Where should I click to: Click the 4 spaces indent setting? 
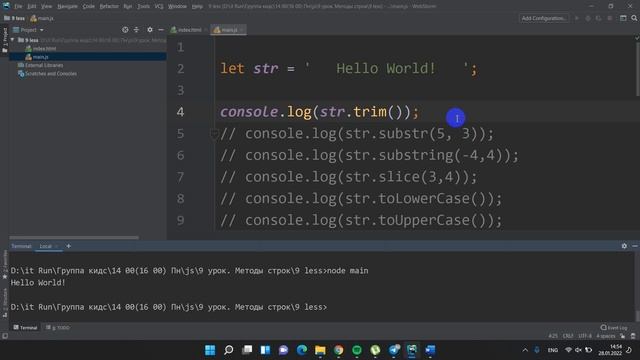pyautogui.click(x=606, y=336)
